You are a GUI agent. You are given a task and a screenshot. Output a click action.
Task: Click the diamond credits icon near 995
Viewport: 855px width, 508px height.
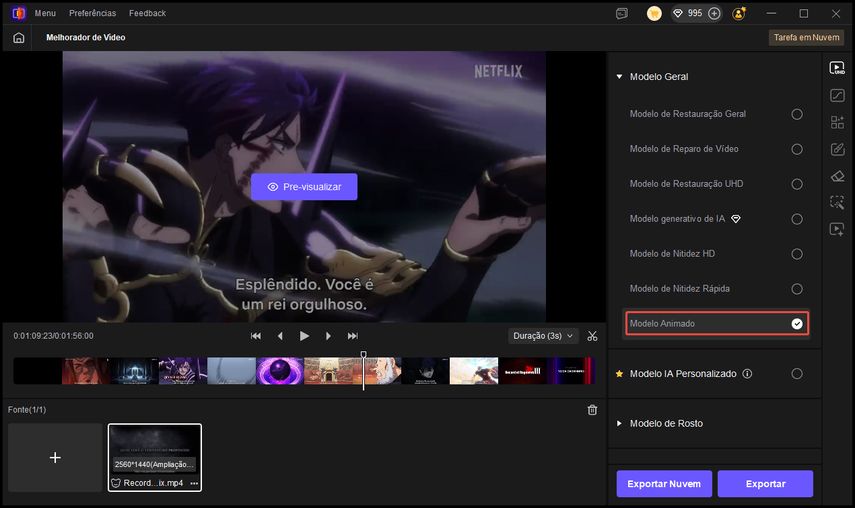coord(678,13)
